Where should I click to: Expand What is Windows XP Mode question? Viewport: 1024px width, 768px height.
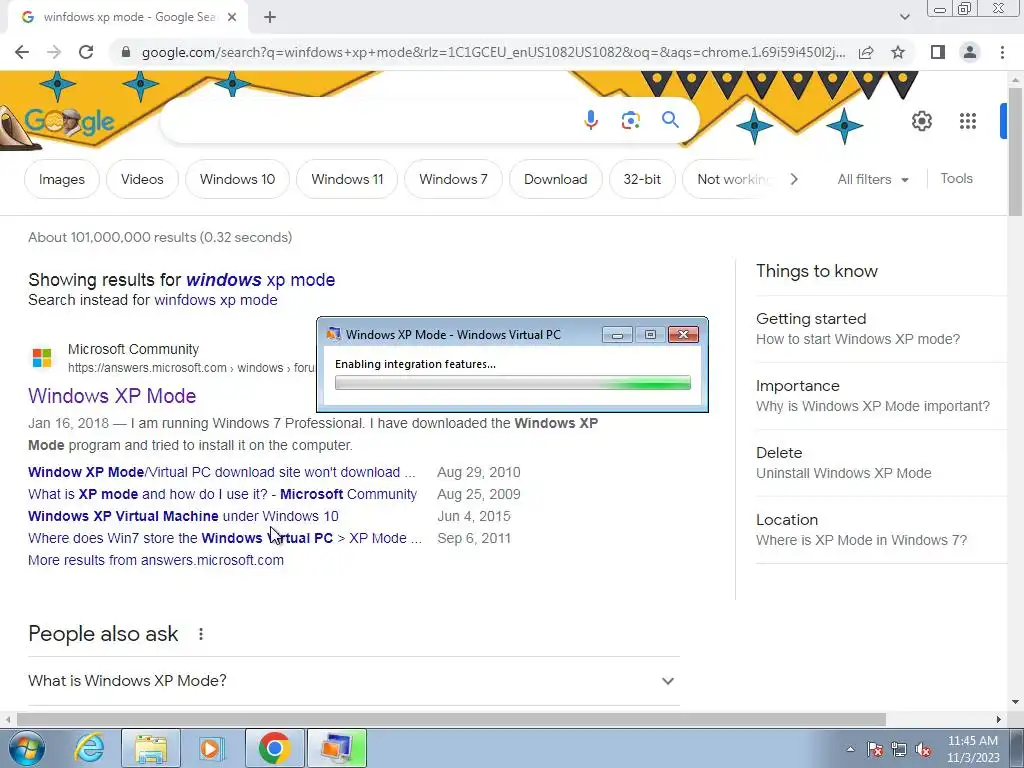[353, 680]
